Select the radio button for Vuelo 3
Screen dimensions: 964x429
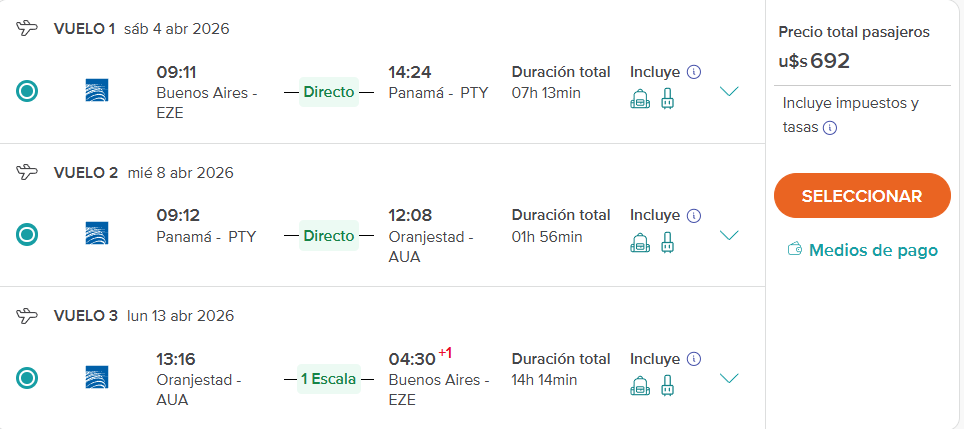point(28,378)
